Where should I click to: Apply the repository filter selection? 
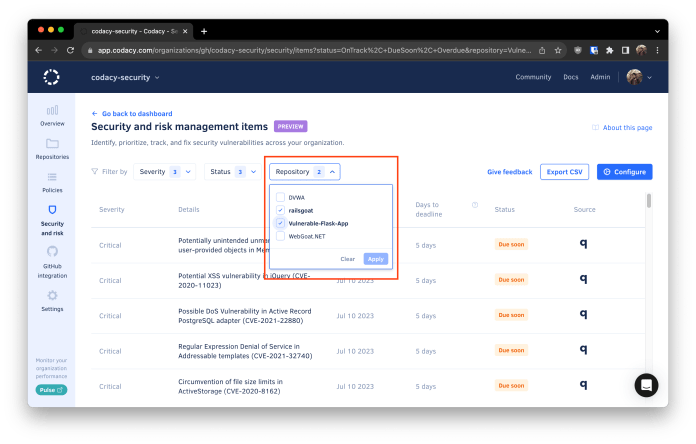click(x=376, y=259)
